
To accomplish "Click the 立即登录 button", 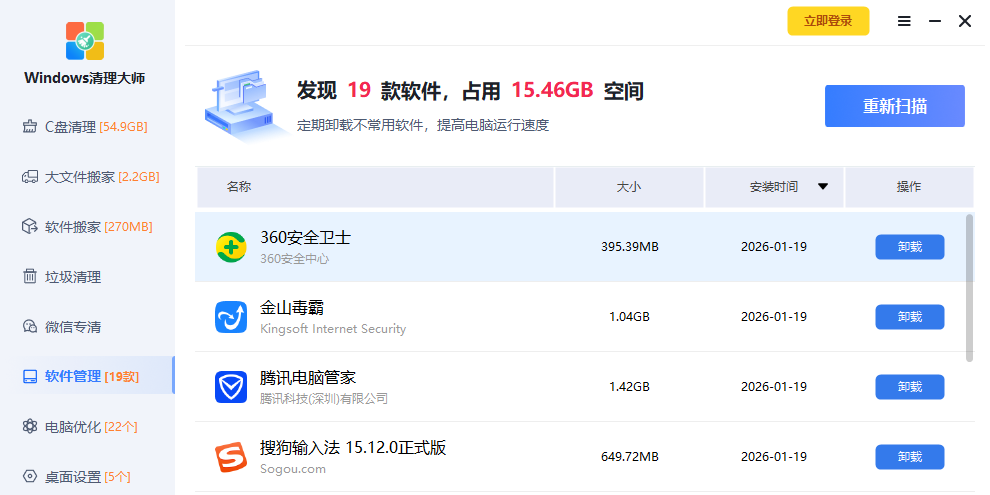I will click(x=828, y=21).
